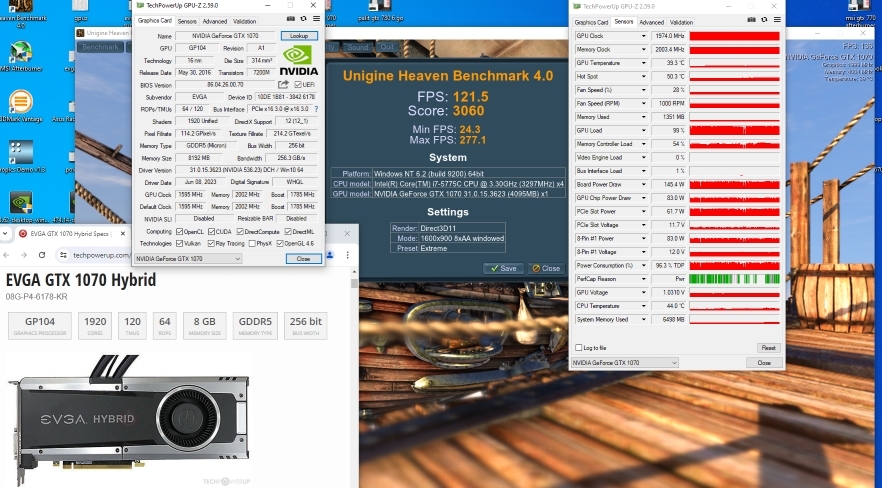882x488 pixels.
Task: Toggle Ray Tracing checkbox
Action: pyautogui.click(x=212, y=243)
